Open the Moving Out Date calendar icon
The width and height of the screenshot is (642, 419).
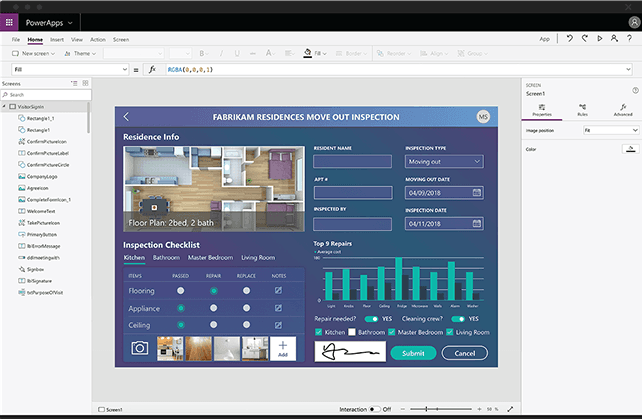coord(477,193)
